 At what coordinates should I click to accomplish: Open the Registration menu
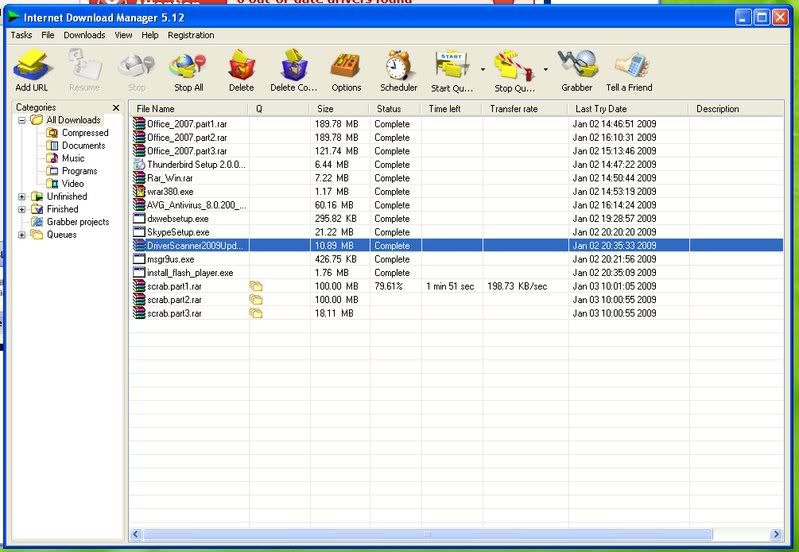pyautogui.click(x=191, y=35)
